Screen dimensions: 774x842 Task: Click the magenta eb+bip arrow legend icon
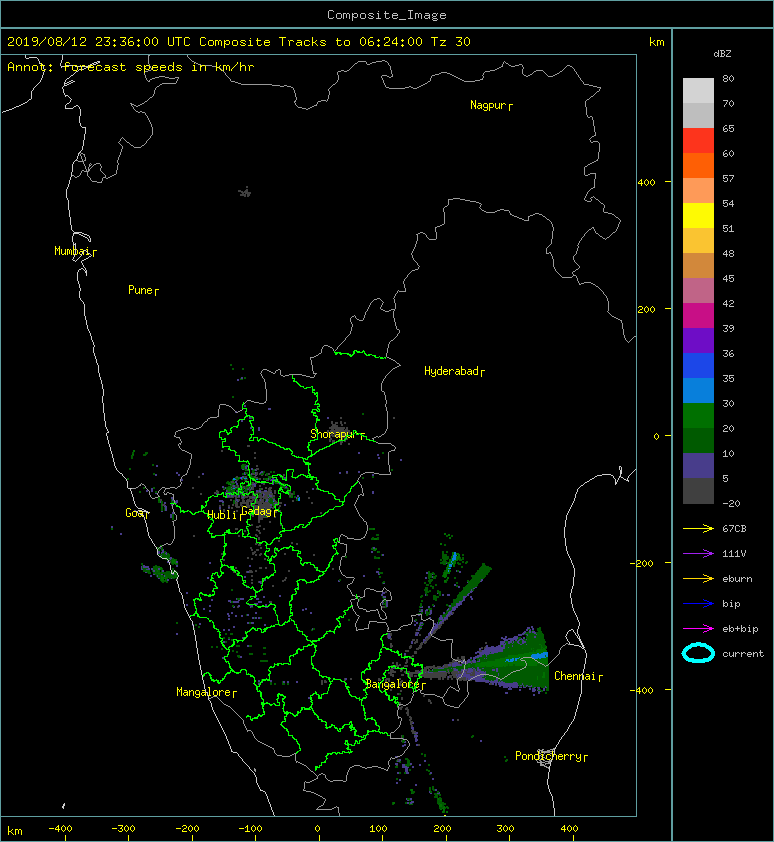coord(698,628)
